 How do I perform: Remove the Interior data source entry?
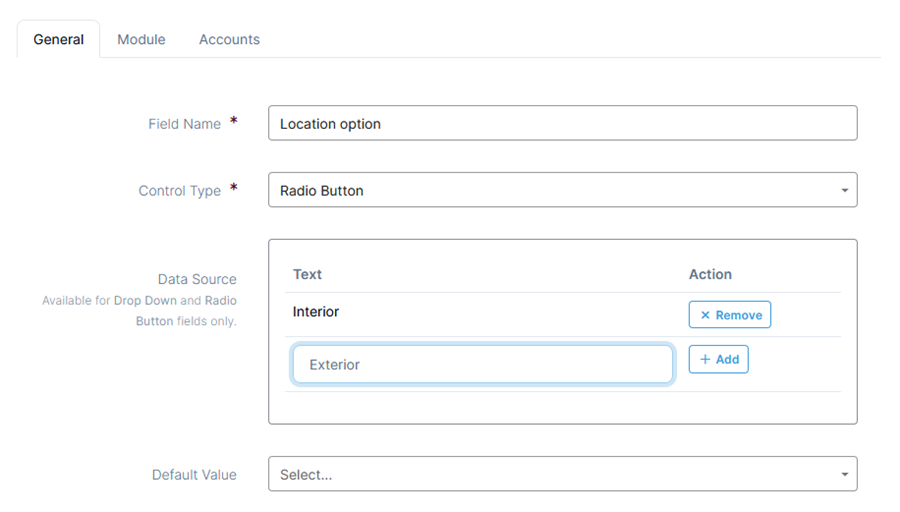click(x=730, y=315)
